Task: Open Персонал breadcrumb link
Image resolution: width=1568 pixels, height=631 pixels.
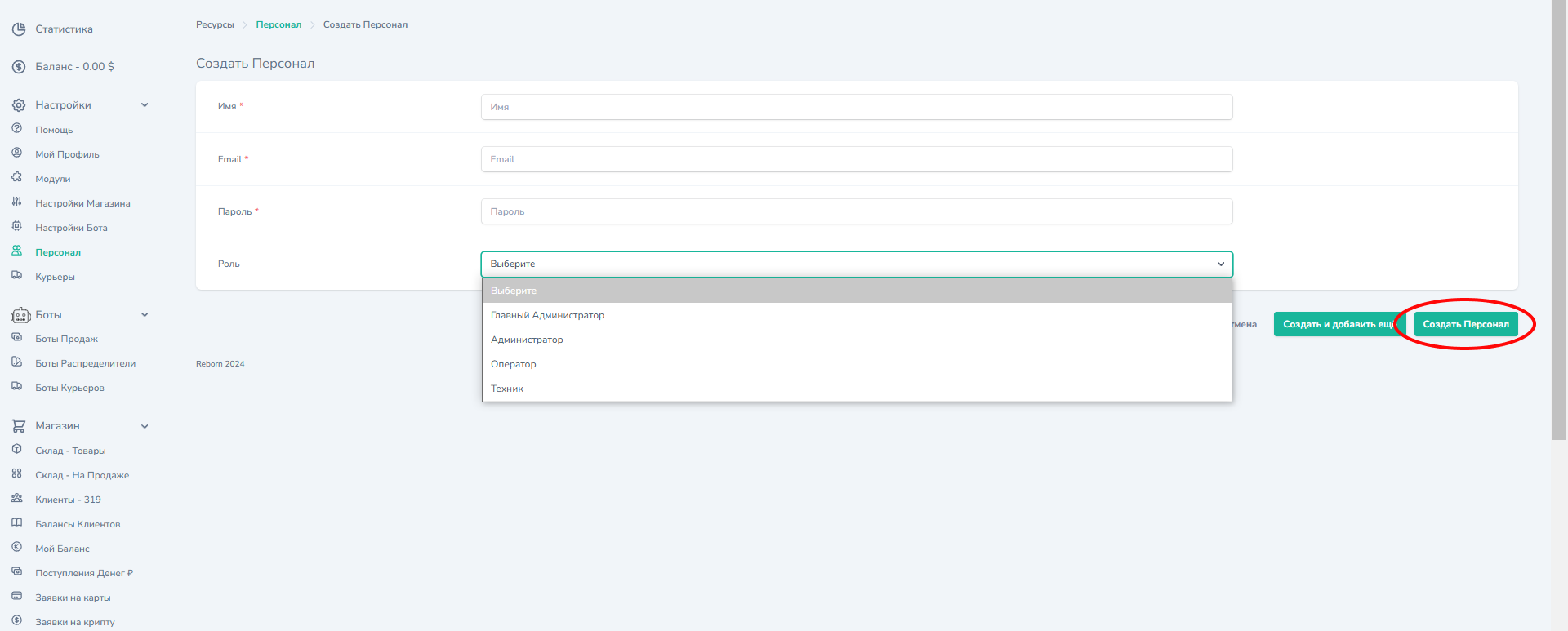Action: coord(278,24)
